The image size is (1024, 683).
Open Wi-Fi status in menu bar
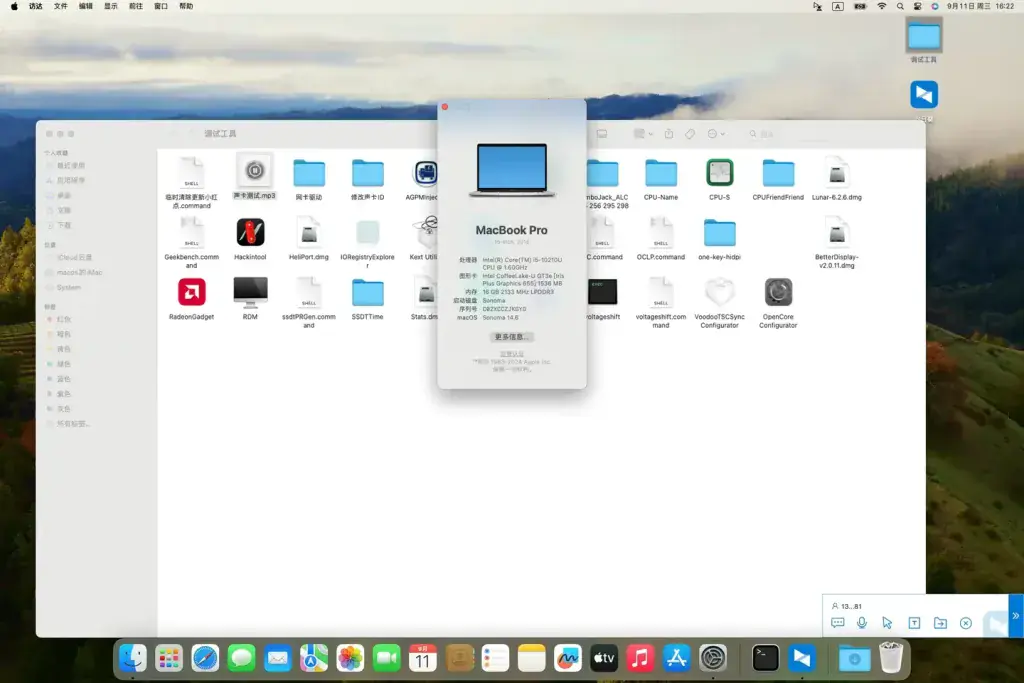pyautogui.click(x=882, y=6)
